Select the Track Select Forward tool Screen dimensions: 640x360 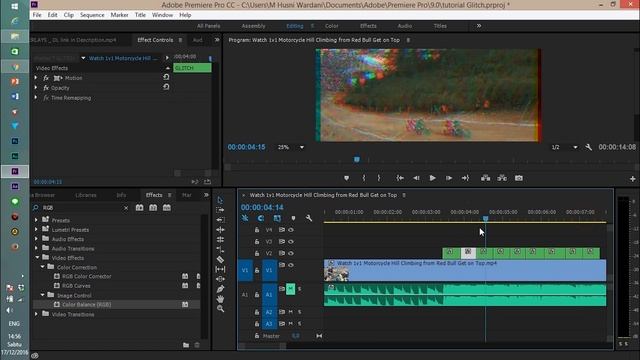[x=220, y=210]
